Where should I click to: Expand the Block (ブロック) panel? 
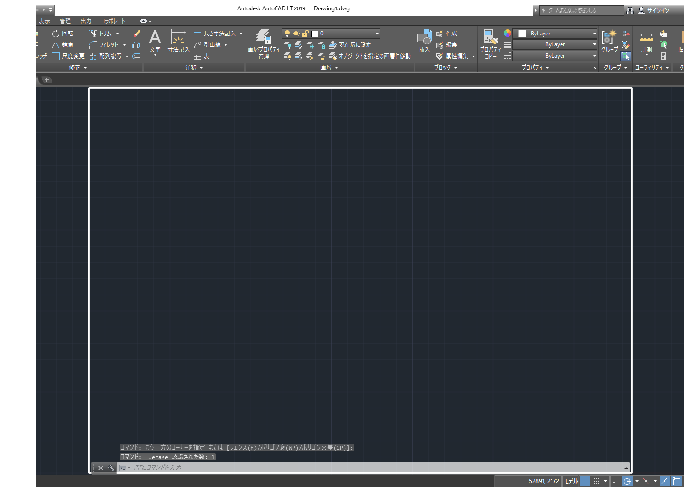coord(446,68)
